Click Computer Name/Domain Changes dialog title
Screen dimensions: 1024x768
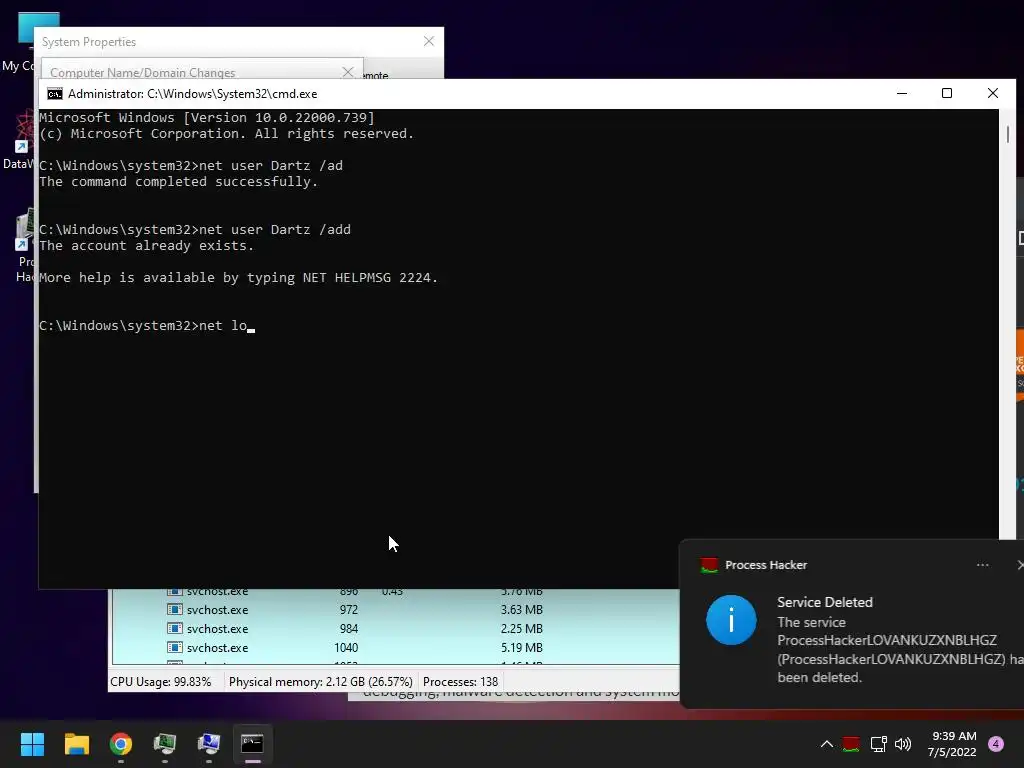click(142, 72)
